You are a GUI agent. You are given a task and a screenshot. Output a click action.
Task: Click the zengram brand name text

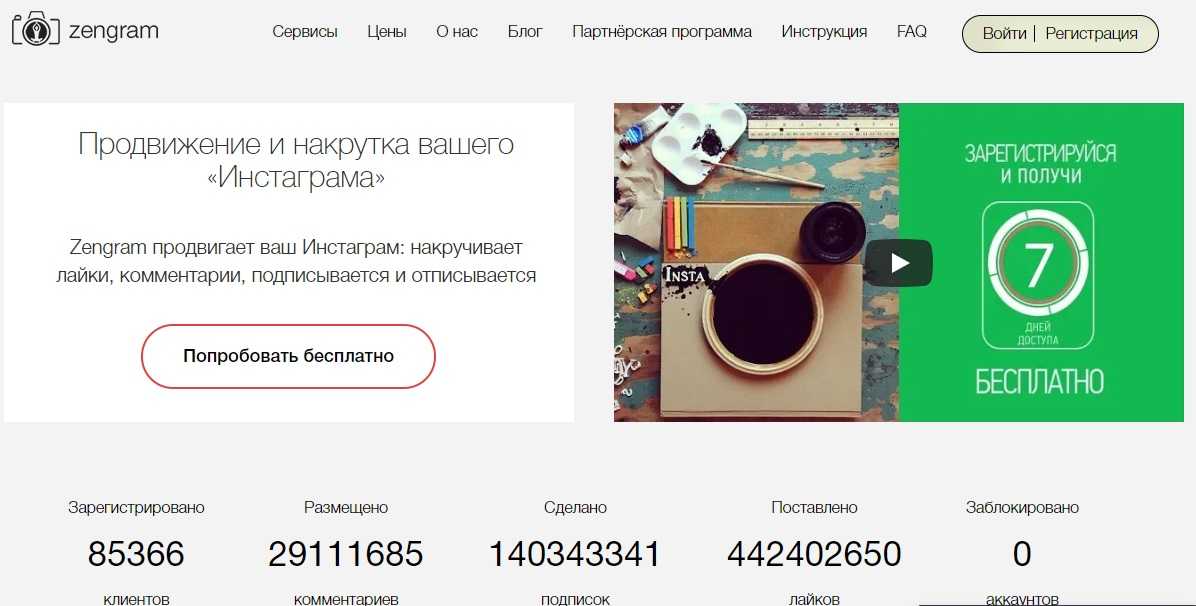click(x=114, y=31)
